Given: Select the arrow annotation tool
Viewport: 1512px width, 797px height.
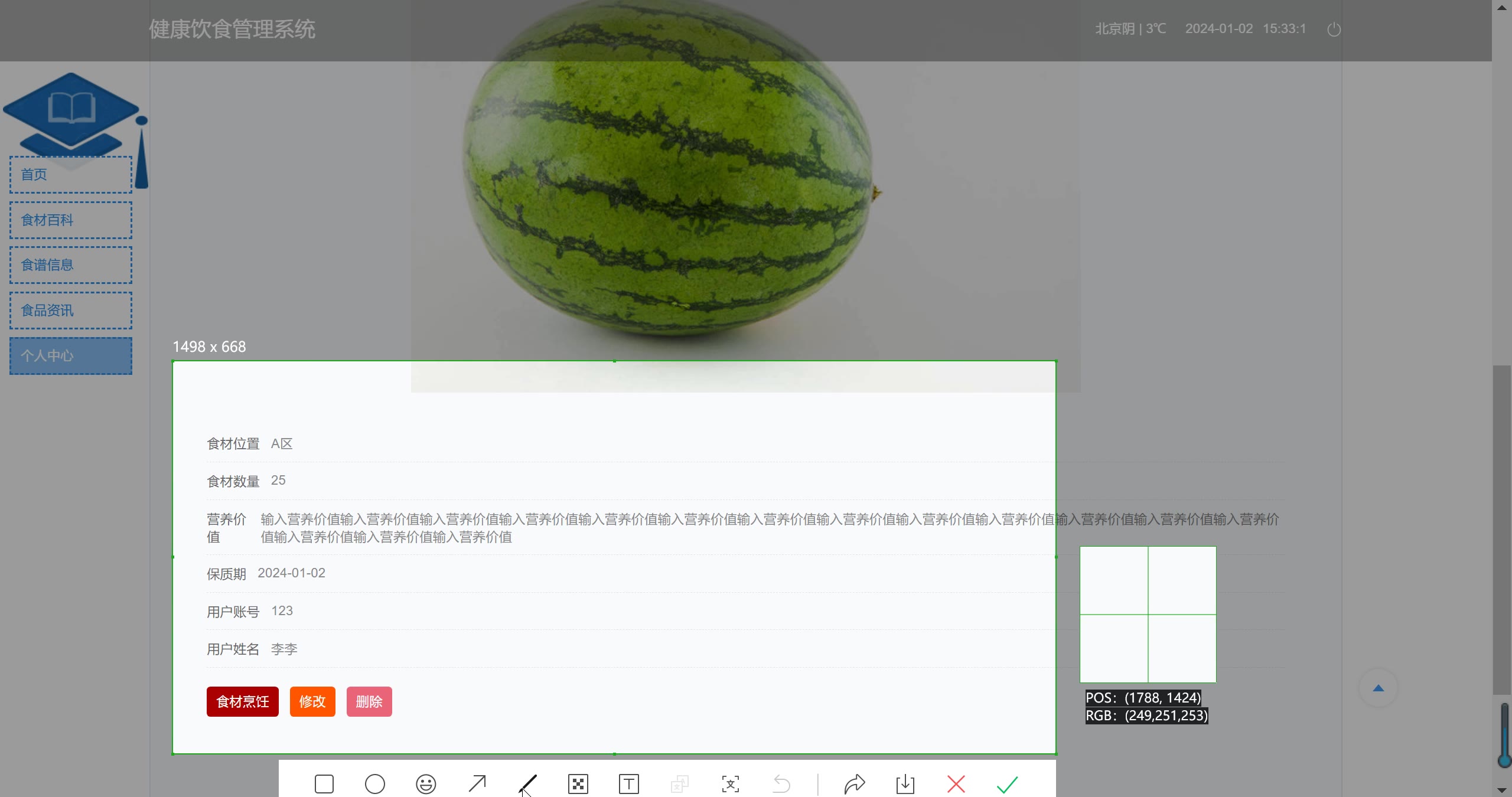Looking at the screenshot, I should 477,784.
